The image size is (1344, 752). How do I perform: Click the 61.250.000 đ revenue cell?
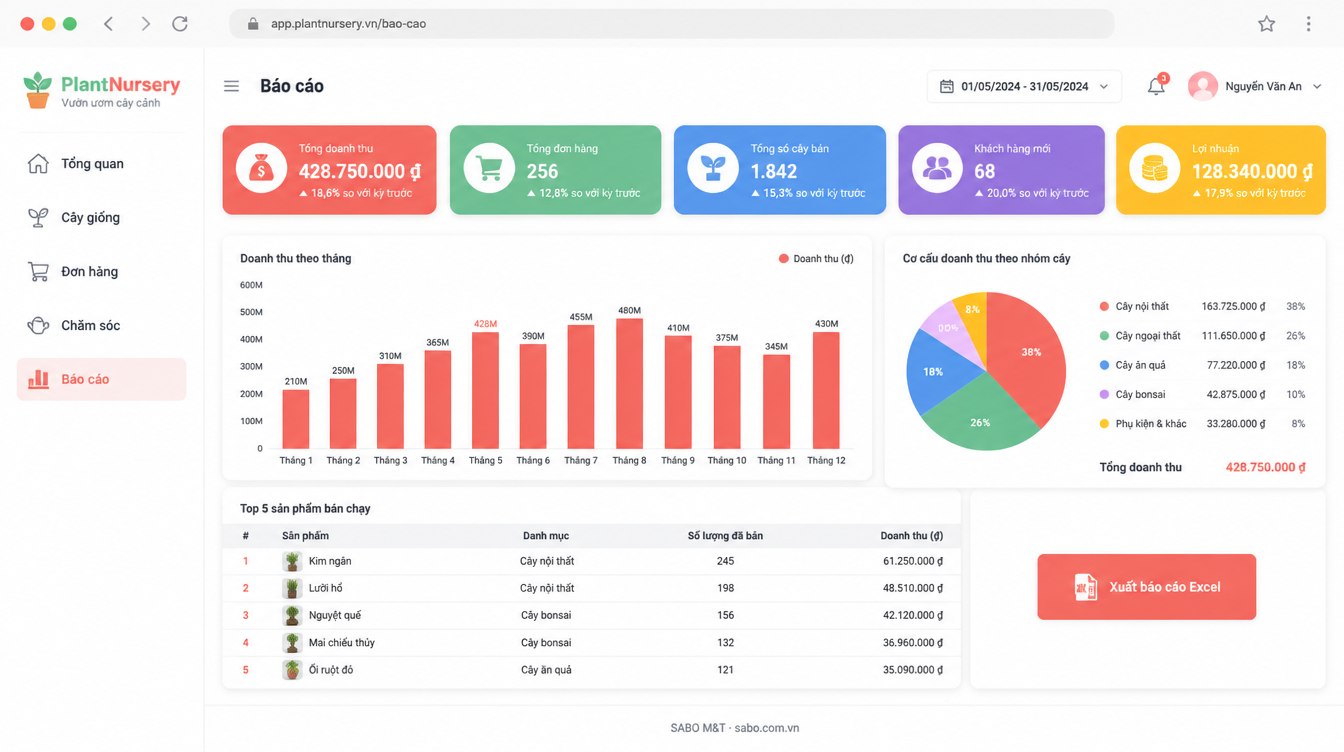pos(913,561)
